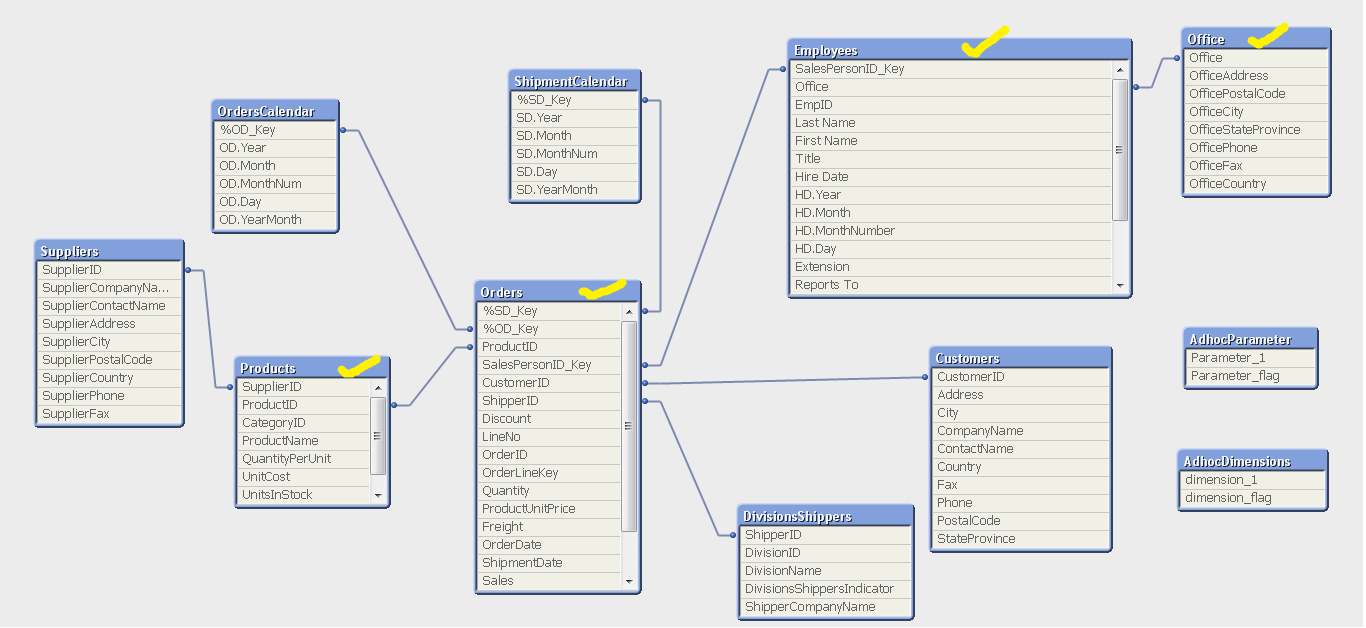
Task: Select the EmpID field in Employees
Action: pyautogui.click(x=951, y=104)
